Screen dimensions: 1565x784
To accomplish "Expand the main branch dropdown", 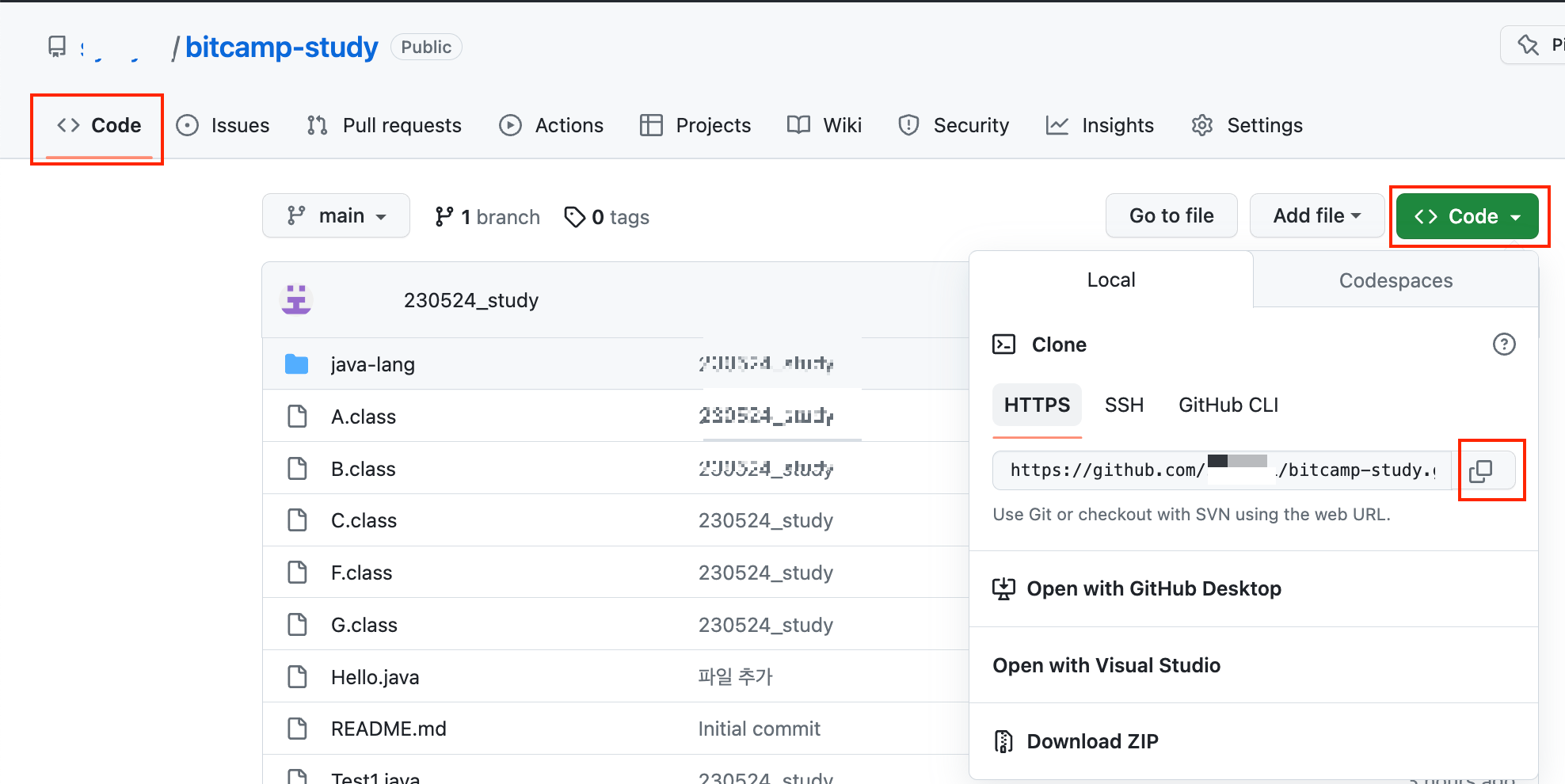I will 336,215.
